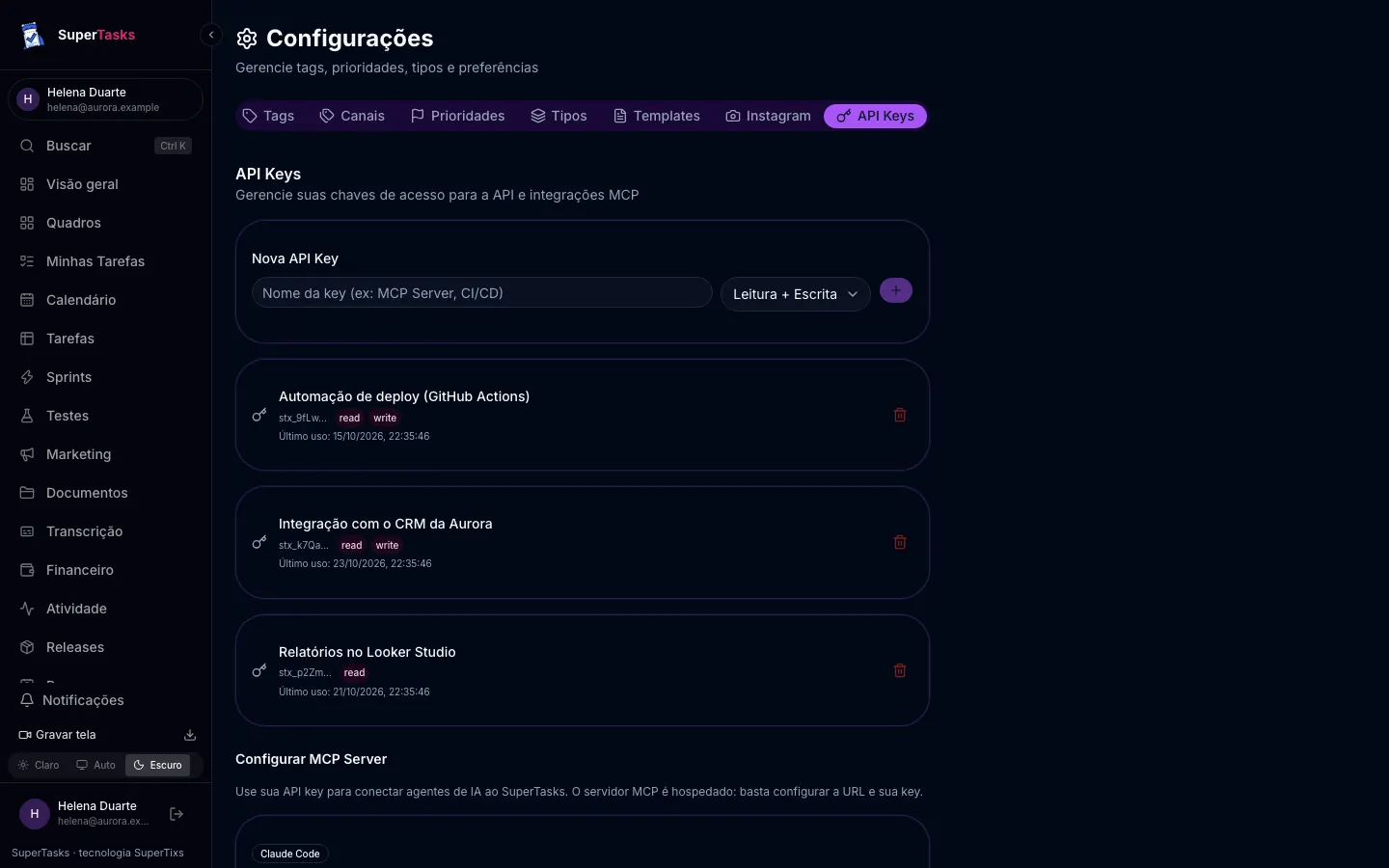The width and height of the screenshot is (1389, 868).
Task: Click the Financeiro wallet icon
Action: (27, 570)
